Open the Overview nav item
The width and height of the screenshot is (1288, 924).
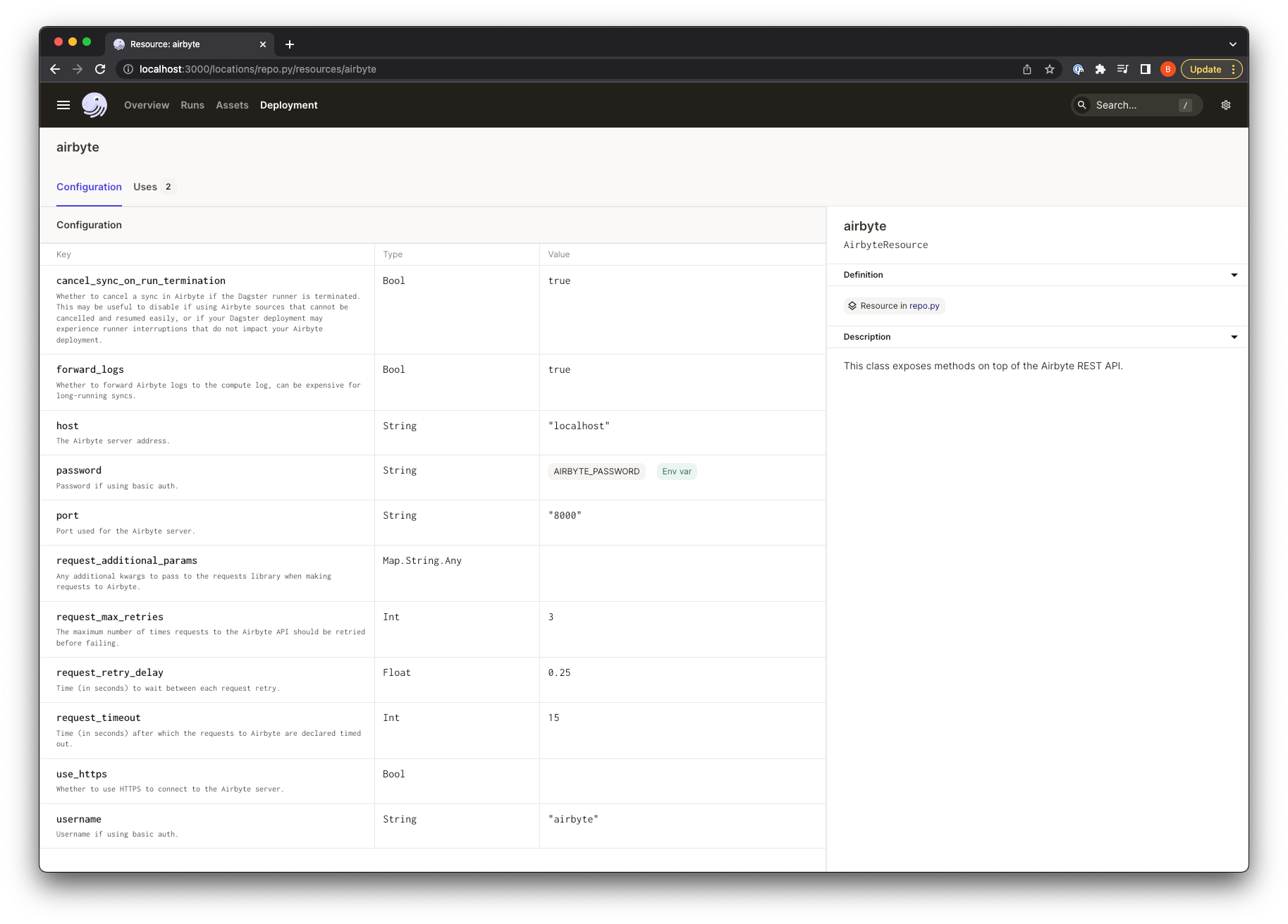[x=147, y=105]
